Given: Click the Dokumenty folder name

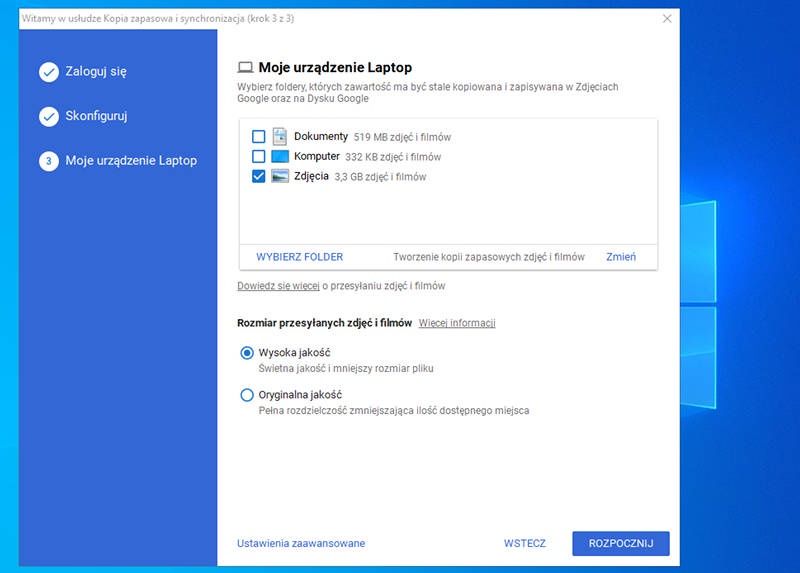Looking at the screenshot, I should coord(321,136).
